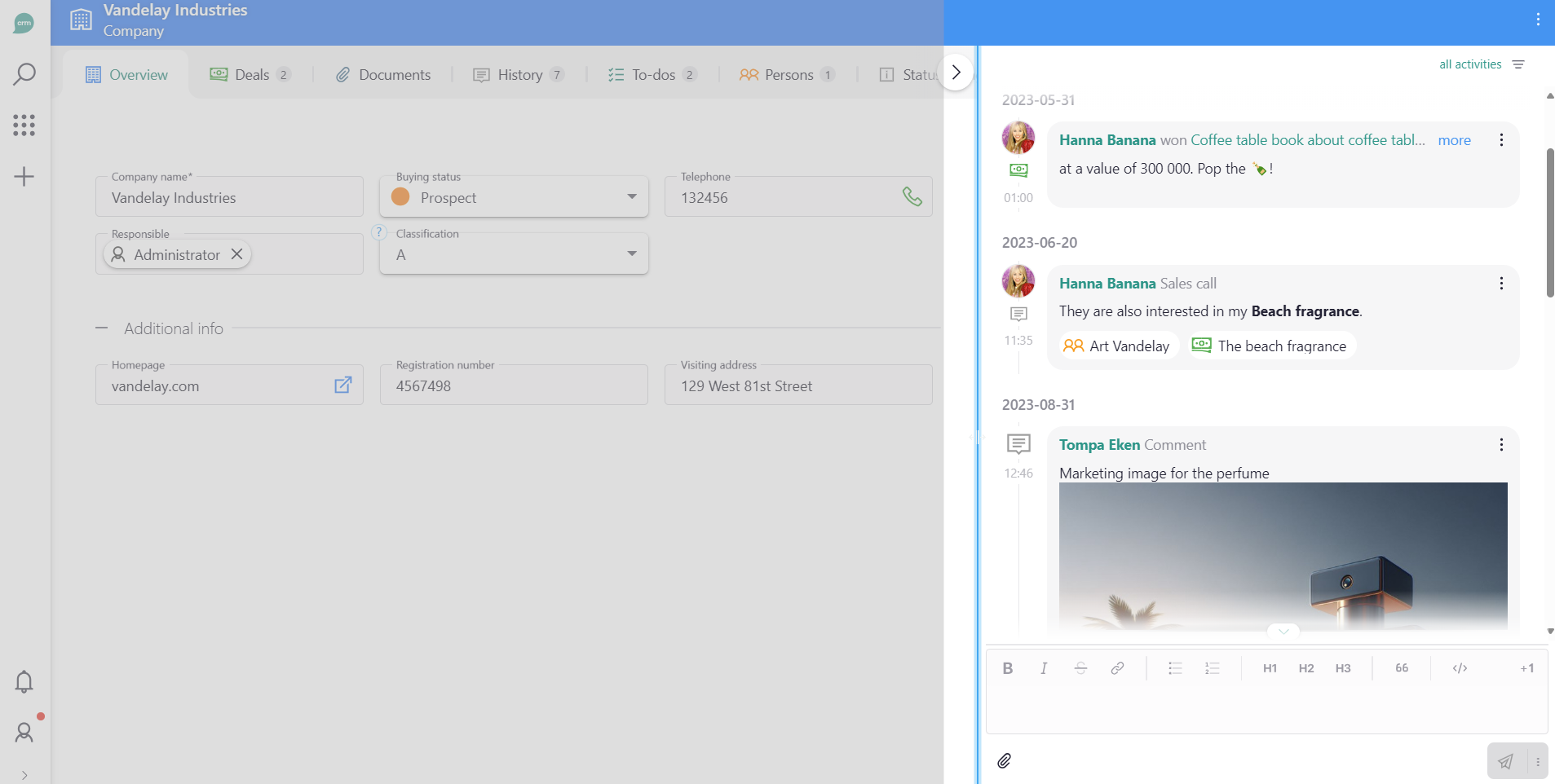Switch to the Deals tab

250,75
